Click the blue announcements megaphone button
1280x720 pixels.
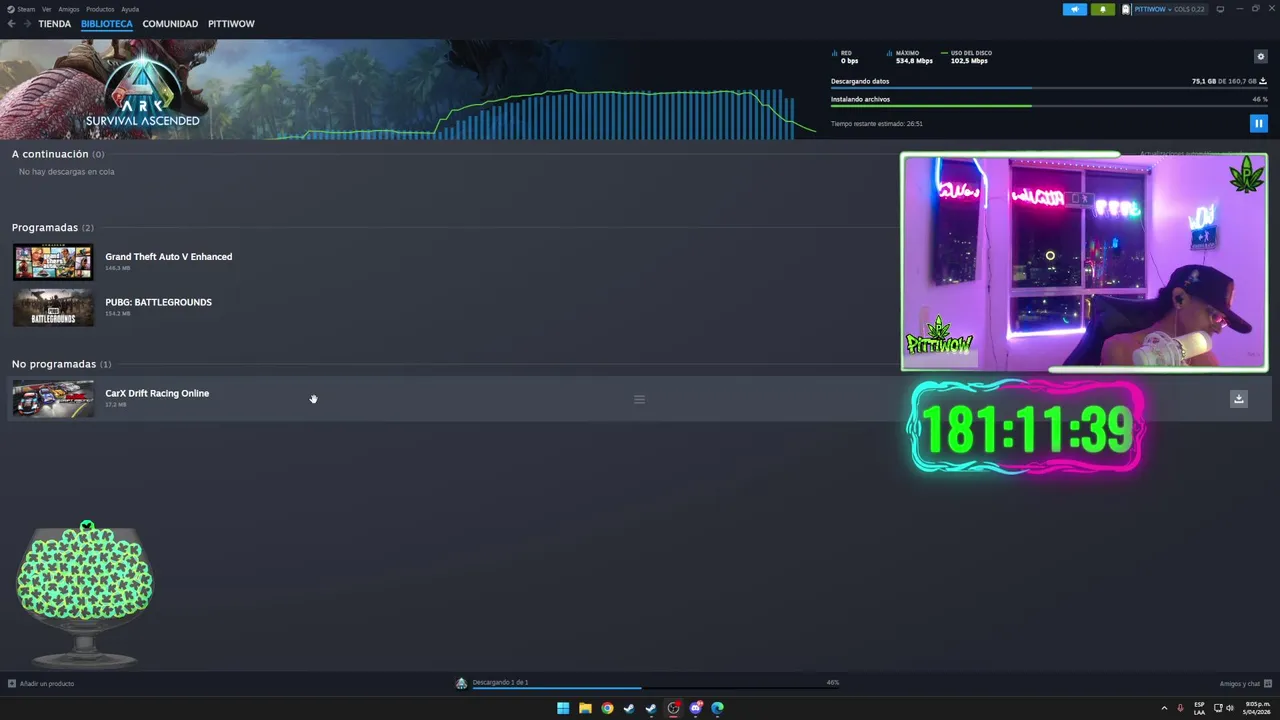click(x=1075, y=9)
